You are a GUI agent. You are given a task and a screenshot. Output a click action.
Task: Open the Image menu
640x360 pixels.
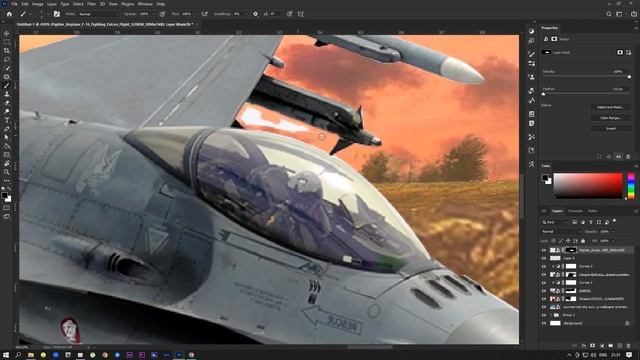pos(38,4)
